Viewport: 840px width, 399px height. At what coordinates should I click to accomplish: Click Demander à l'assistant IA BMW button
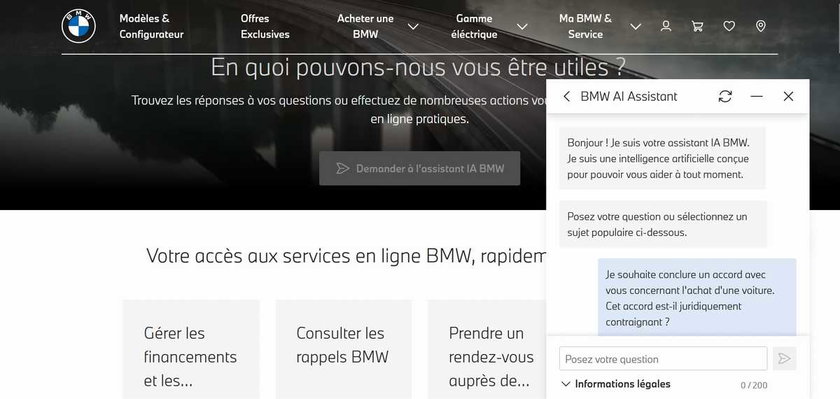pos(419,168)
